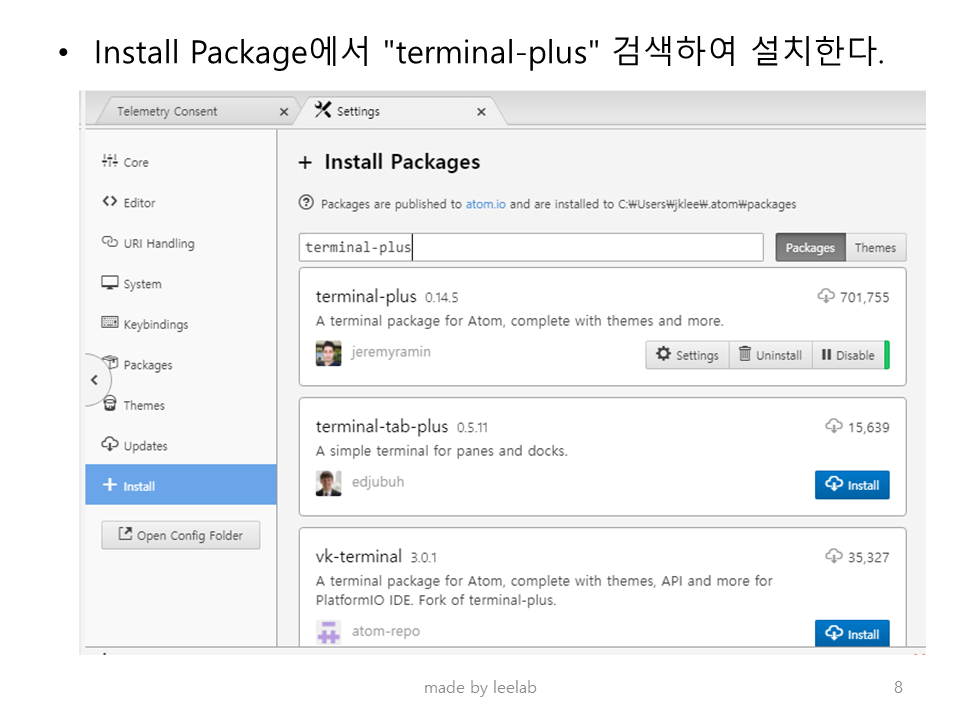Open the System settings section

click(181, 283)
